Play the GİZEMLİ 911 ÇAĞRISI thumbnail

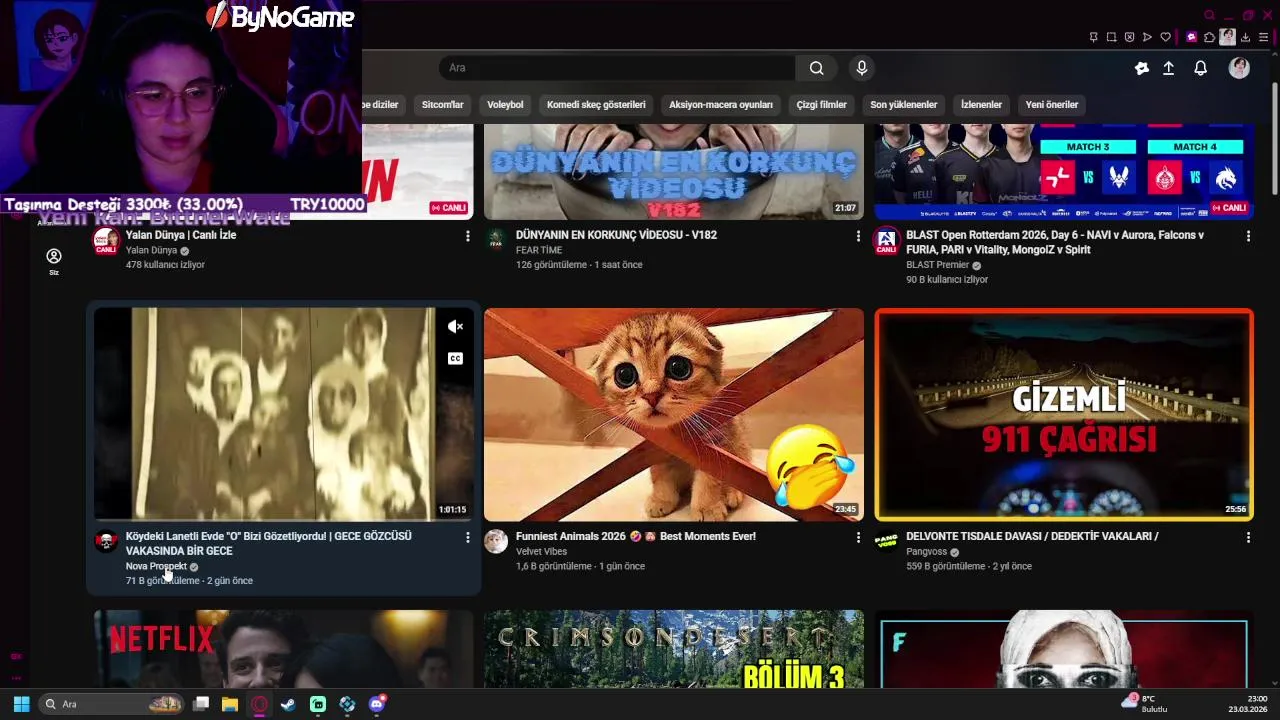[1064, 414]
